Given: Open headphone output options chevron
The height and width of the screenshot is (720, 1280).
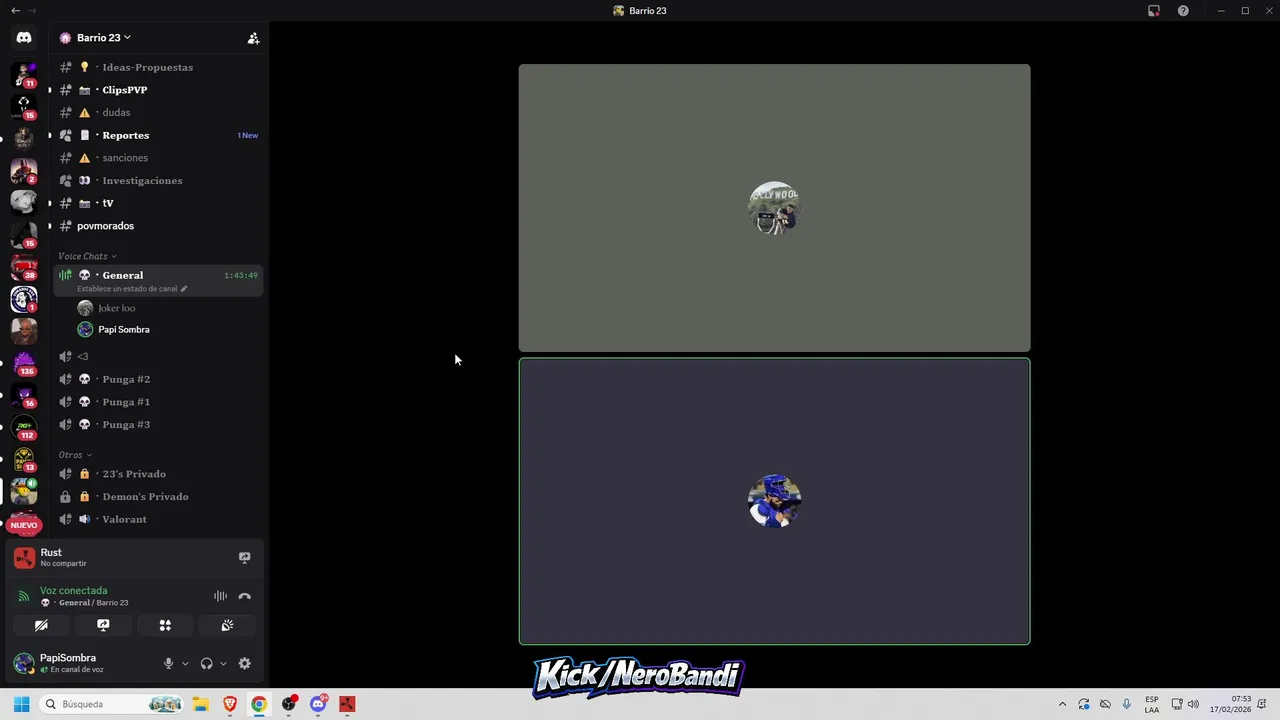Looking at the screenshot, I should coord(223,664).
